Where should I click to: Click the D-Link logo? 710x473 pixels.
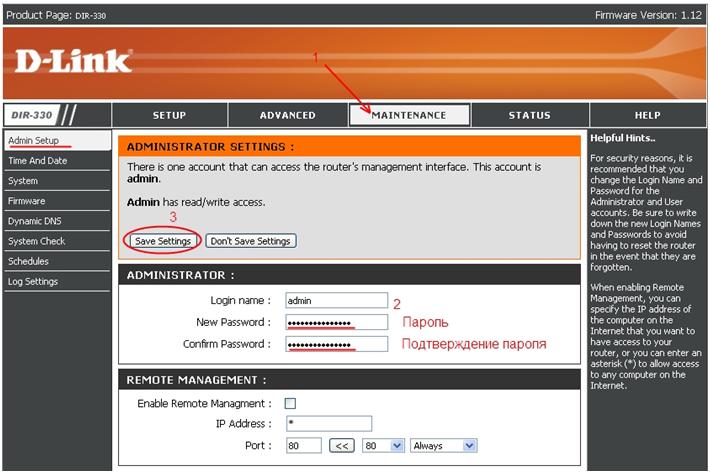(x=73, y=61)
